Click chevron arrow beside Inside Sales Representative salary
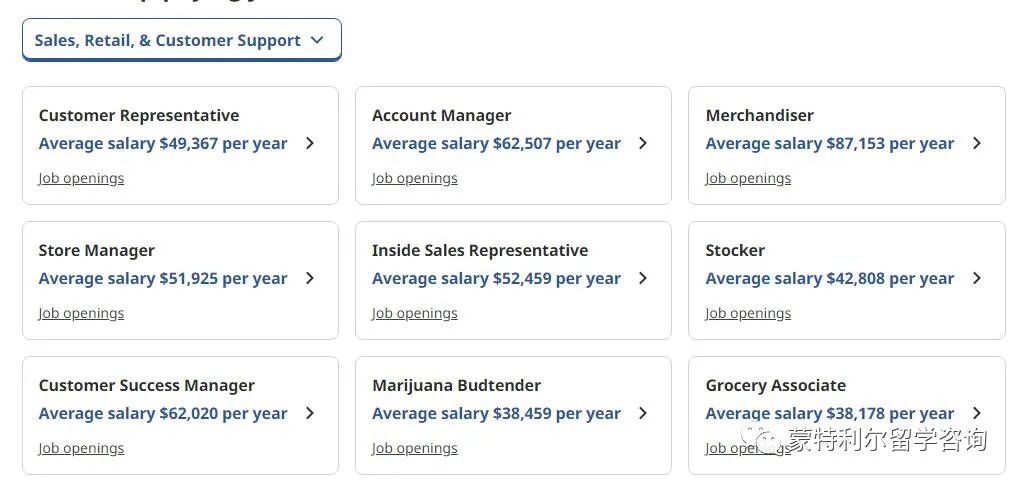 [x=643, y=279]
